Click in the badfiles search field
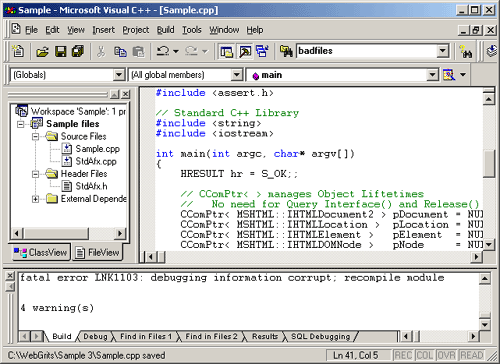 click(x=367, y=51)
